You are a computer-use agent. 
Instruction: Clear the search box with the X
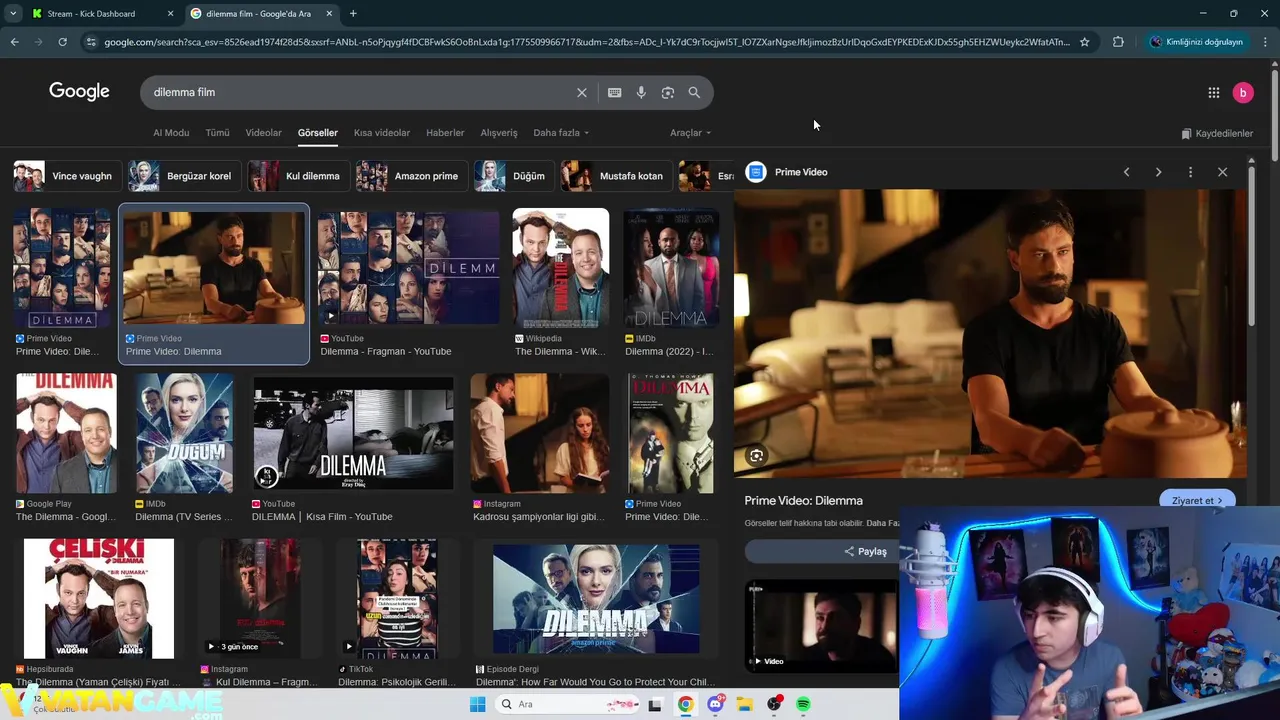[582, 92]
